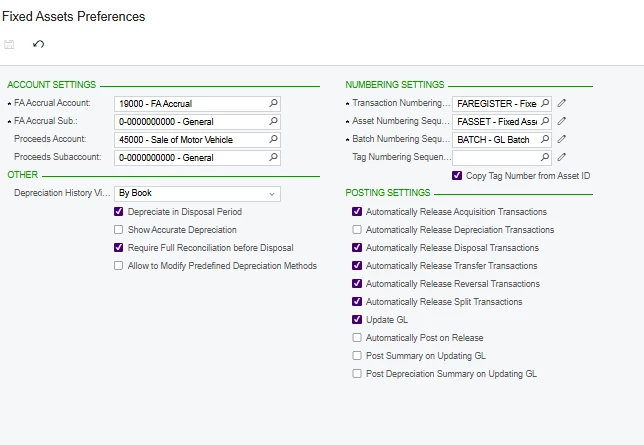Toggle Automatically Post on Release checkbox
This screenshot has height=445, width=644.
pyautogui.click(x=357, y=337)
